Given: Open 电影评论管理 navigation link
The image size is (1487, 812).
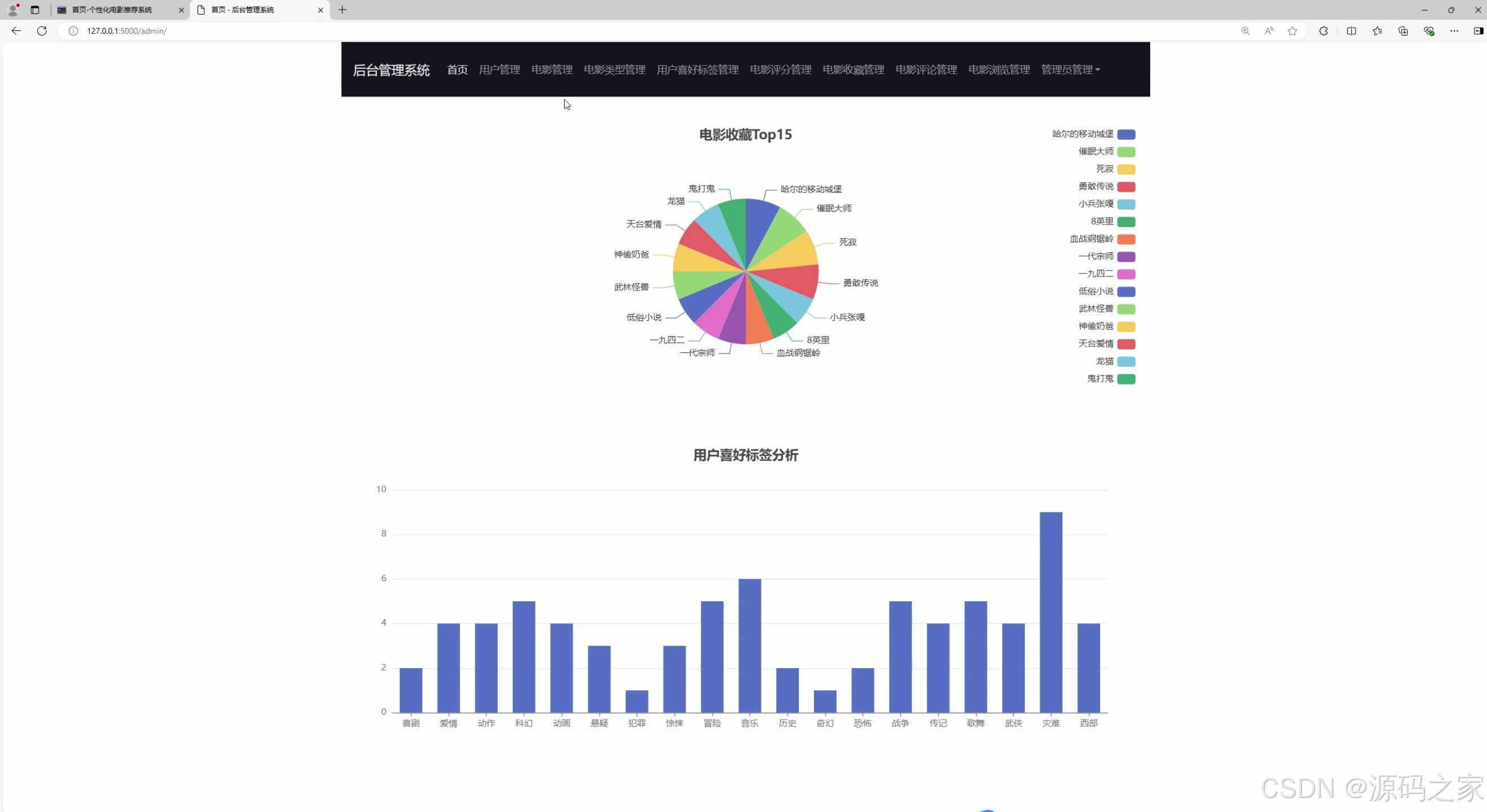Looking at the screenshot, I should 925,70.
